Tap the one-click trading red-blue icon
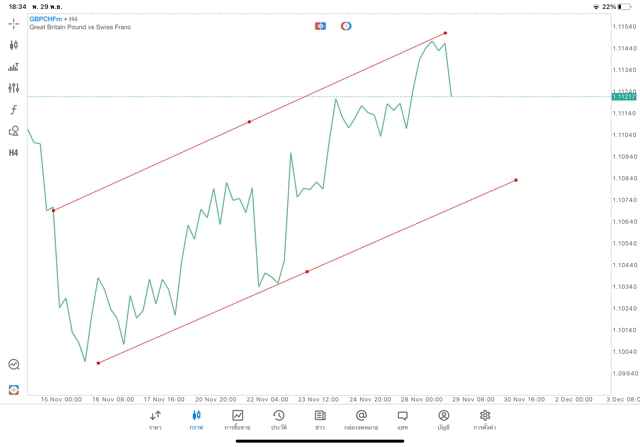This screenshot has width=640, height=447. pyautogui.click(x=320, y=24)
